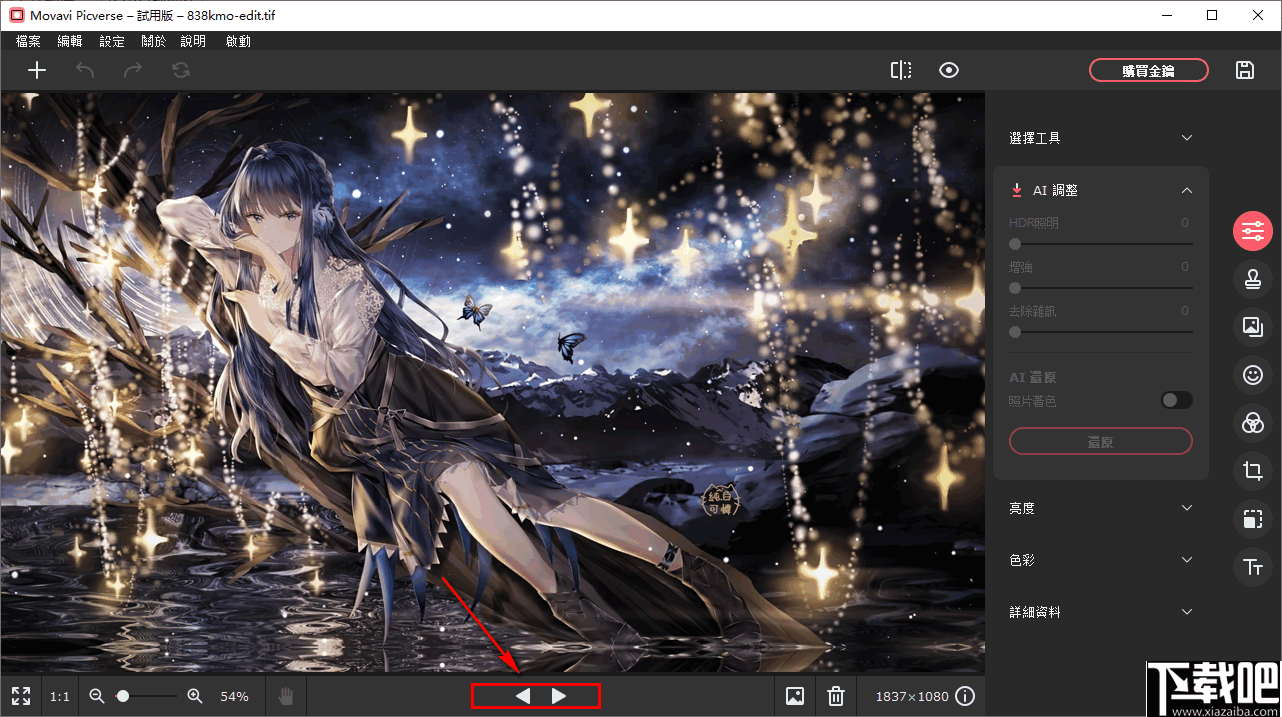Show image info with the i icon

[965, 696]
